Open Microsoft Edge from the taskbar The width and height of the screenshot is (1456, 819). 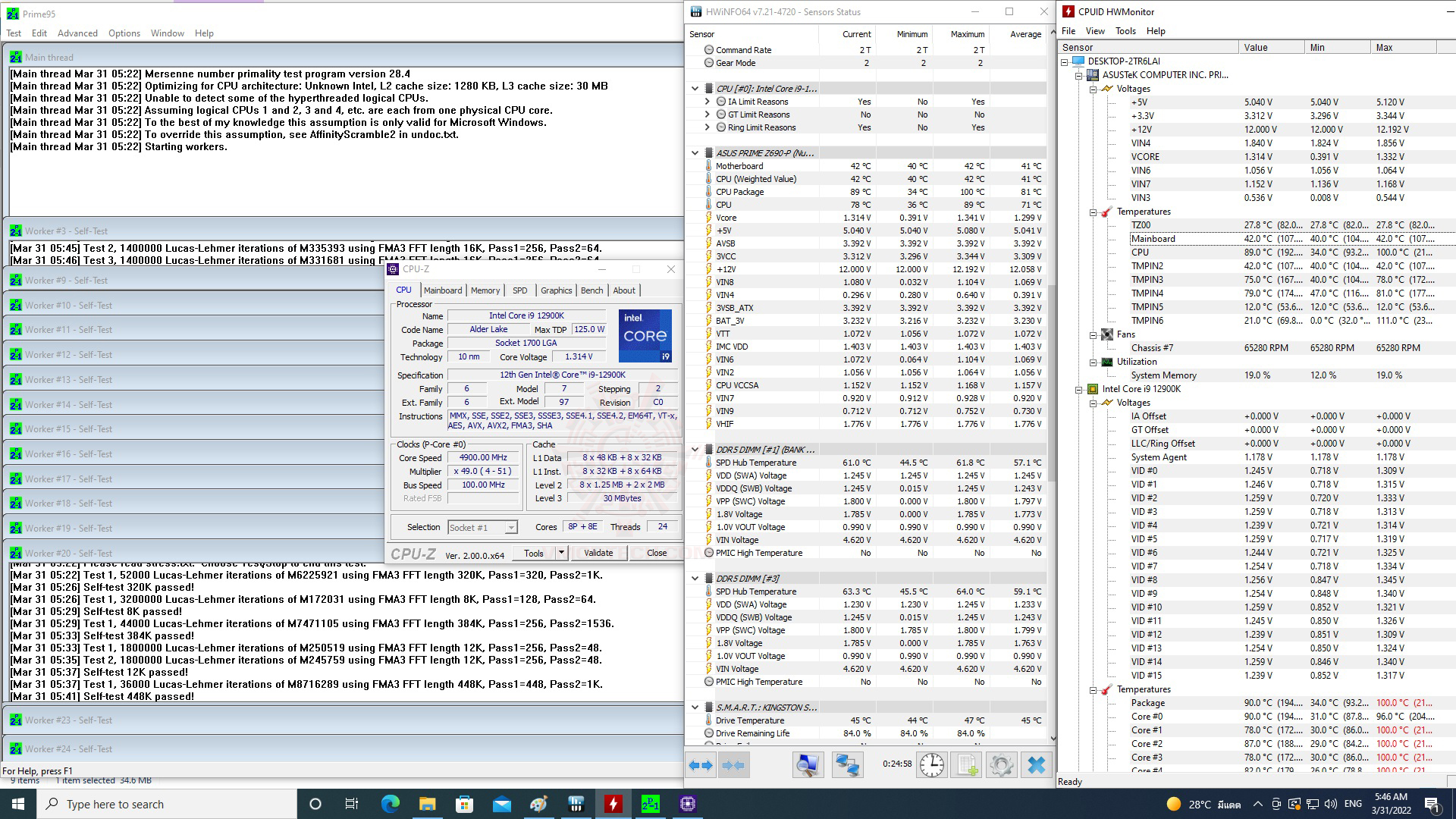[390, 804]
